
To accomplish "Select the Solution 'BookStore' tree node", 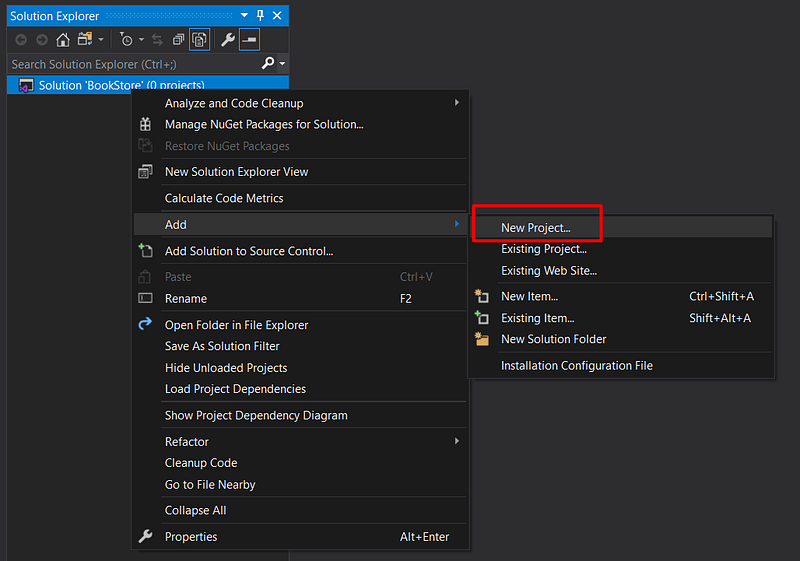I will 148,85.
